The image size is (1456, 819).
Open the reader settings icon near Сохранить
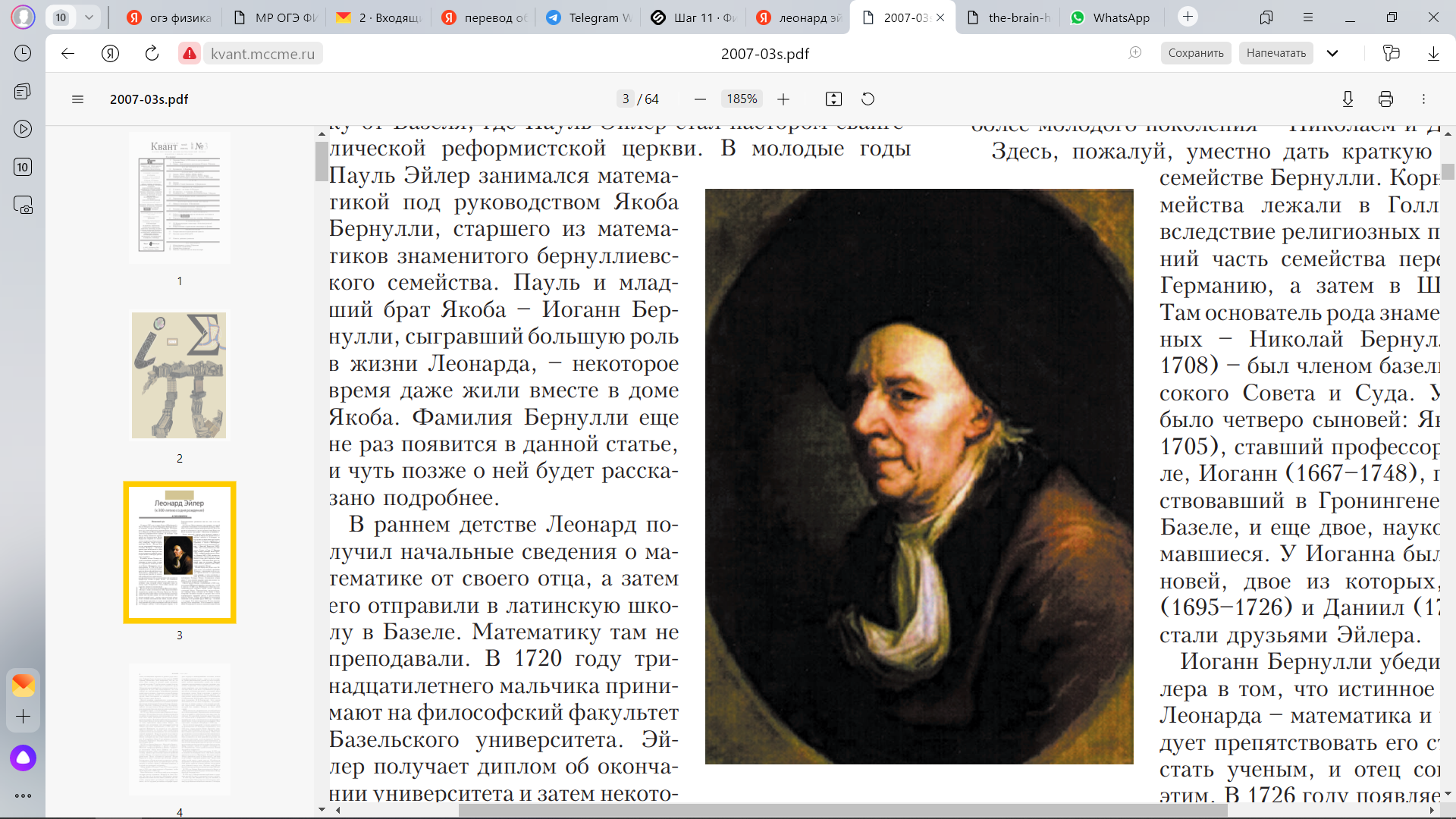[1135, 53]
